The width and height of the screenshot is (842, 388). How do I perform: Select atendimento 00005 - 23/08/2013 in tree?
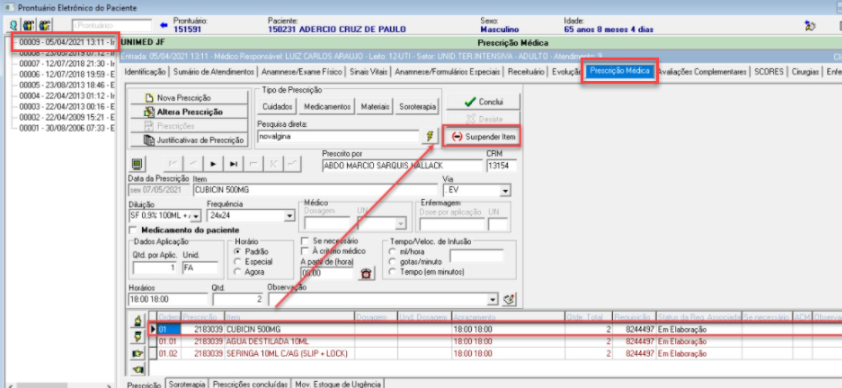click(x=67, y=85)
